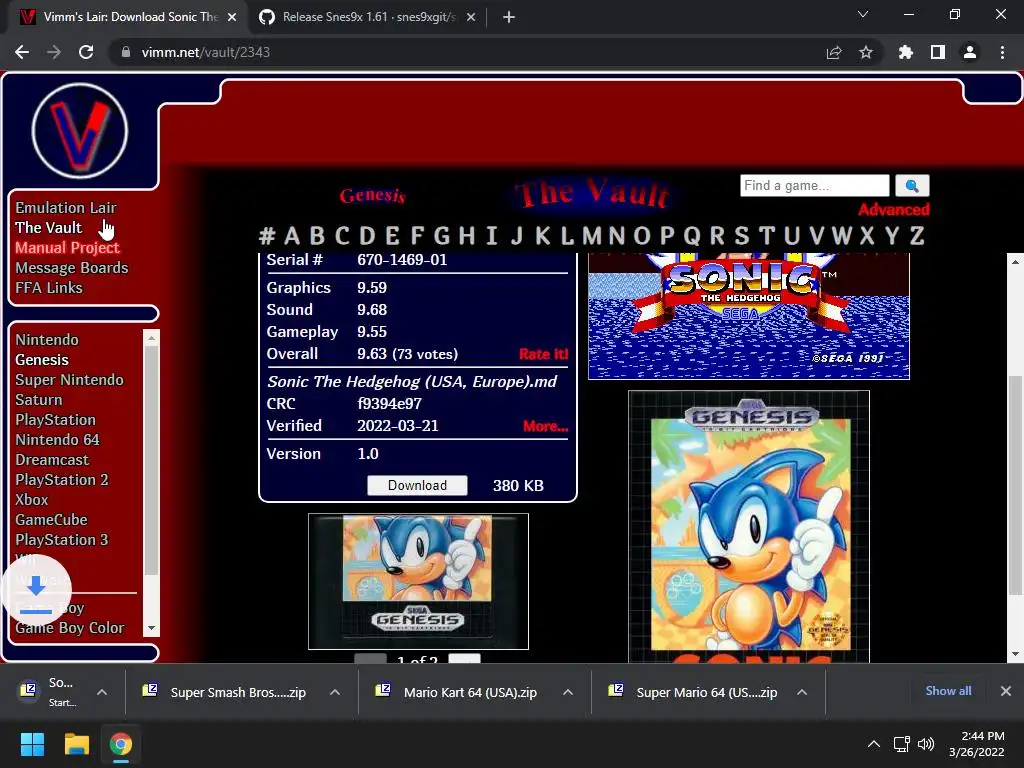Screen dimensions: 1024x768
Task: Open Chrome extensions puzzle icon
Action: [x=905, y=52]
